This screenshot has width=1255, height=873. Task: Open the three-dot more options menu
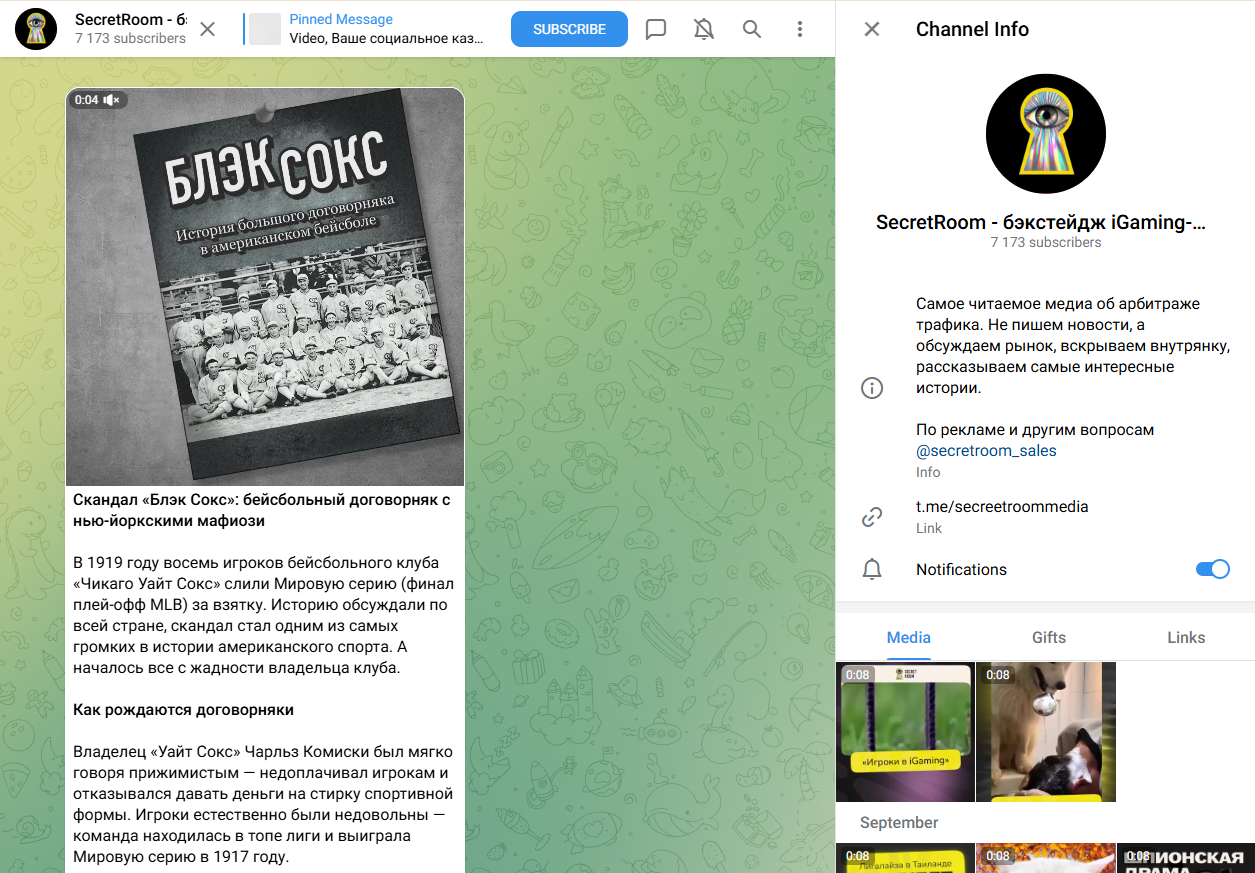pos(800,29)
